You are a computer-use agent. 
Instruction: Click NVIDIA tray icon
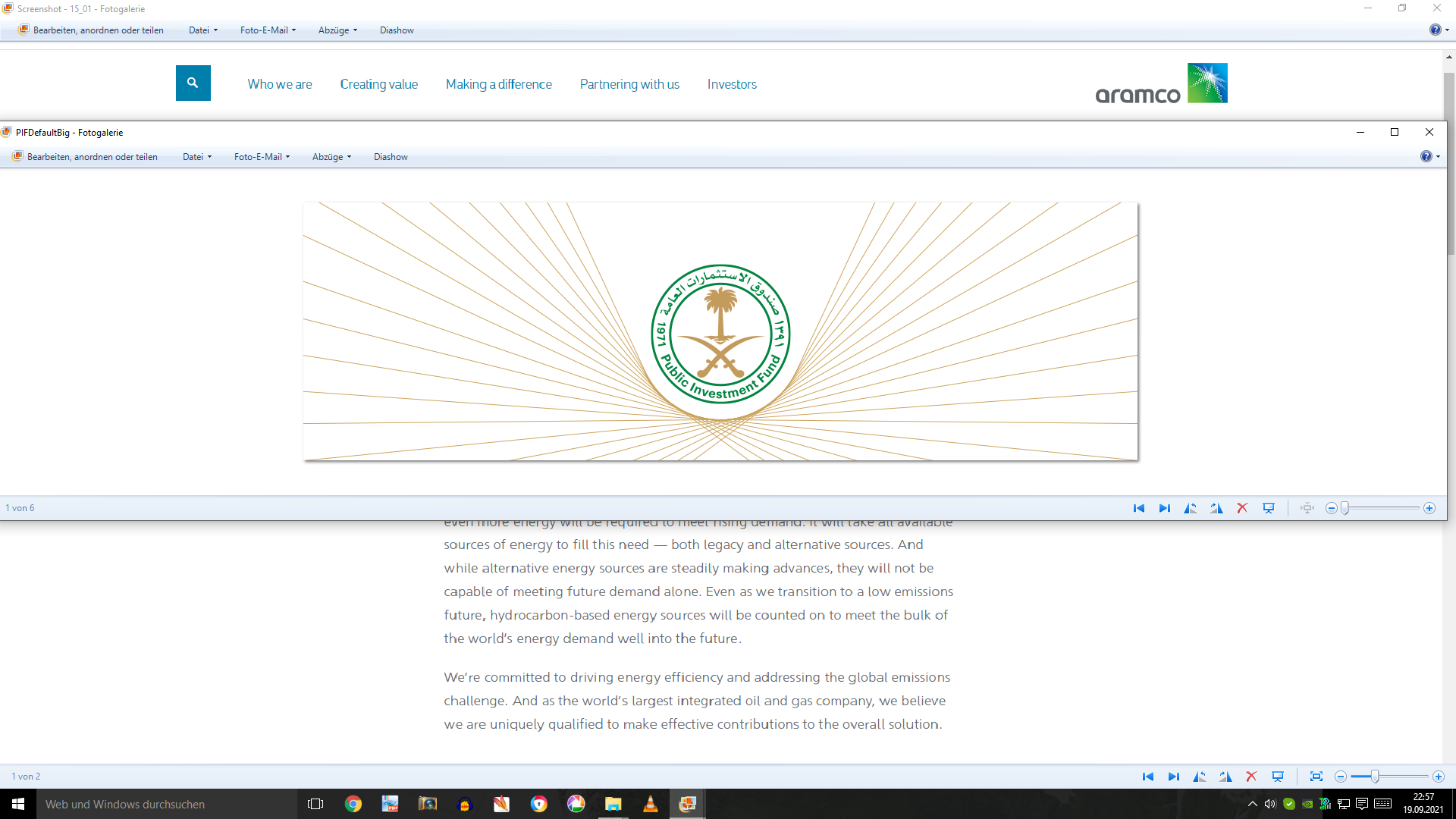(1307, 804)
